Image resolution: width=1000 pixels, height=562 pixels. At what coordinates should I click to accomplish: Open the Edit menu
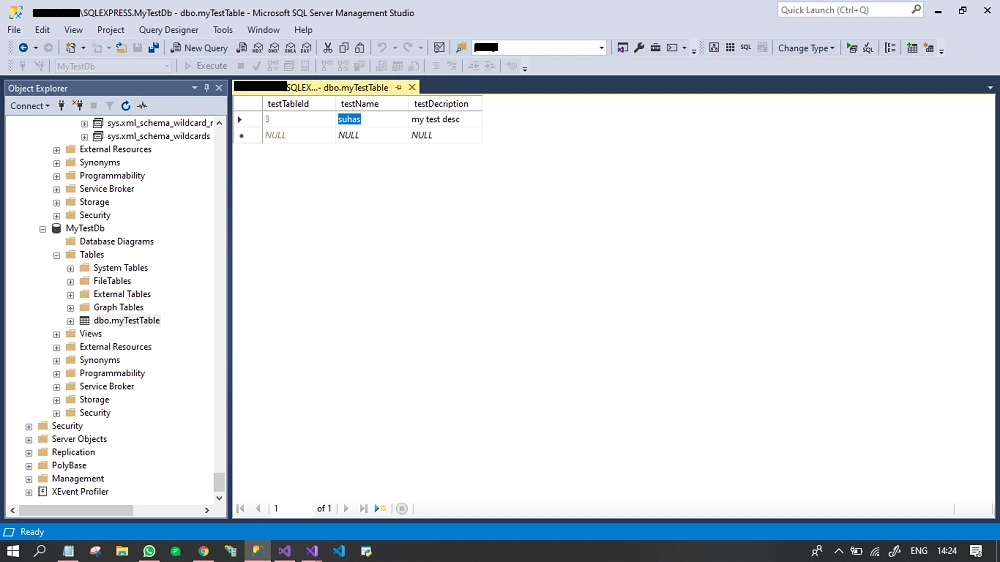click(x=42, y=30)
